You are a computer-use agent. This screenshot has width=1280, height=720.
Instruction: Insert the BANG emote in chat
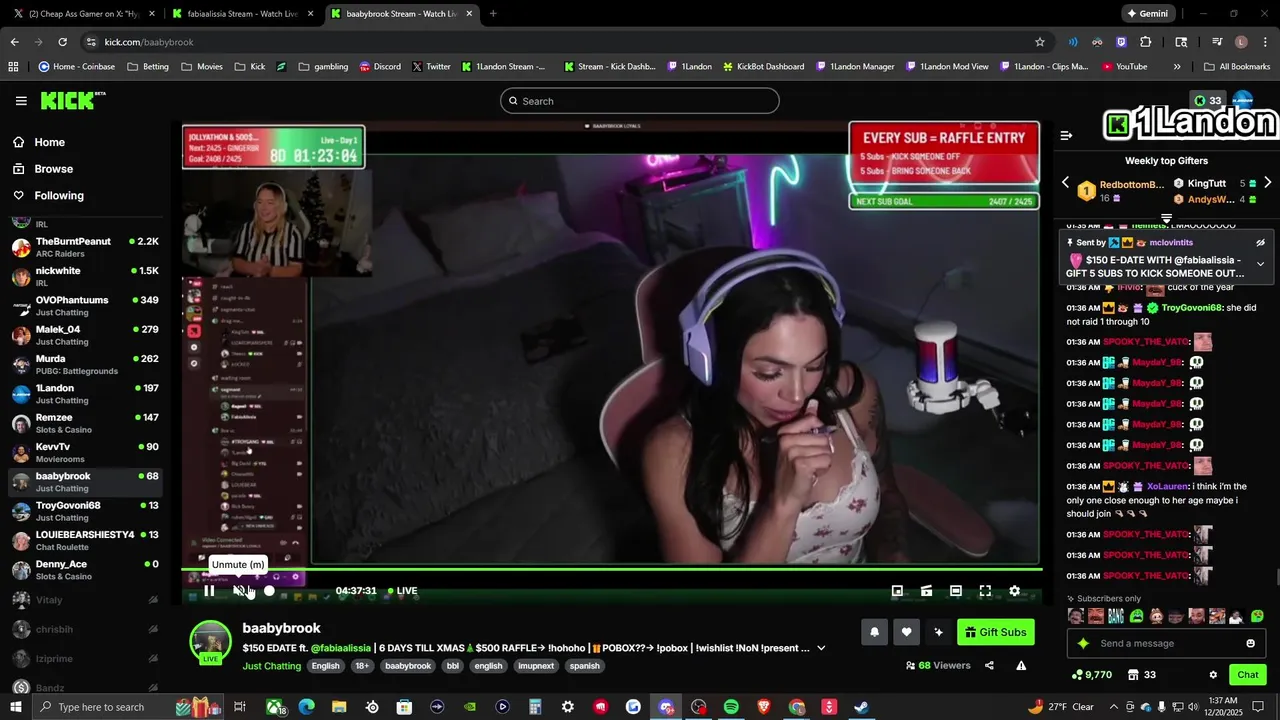(1116, 616)
